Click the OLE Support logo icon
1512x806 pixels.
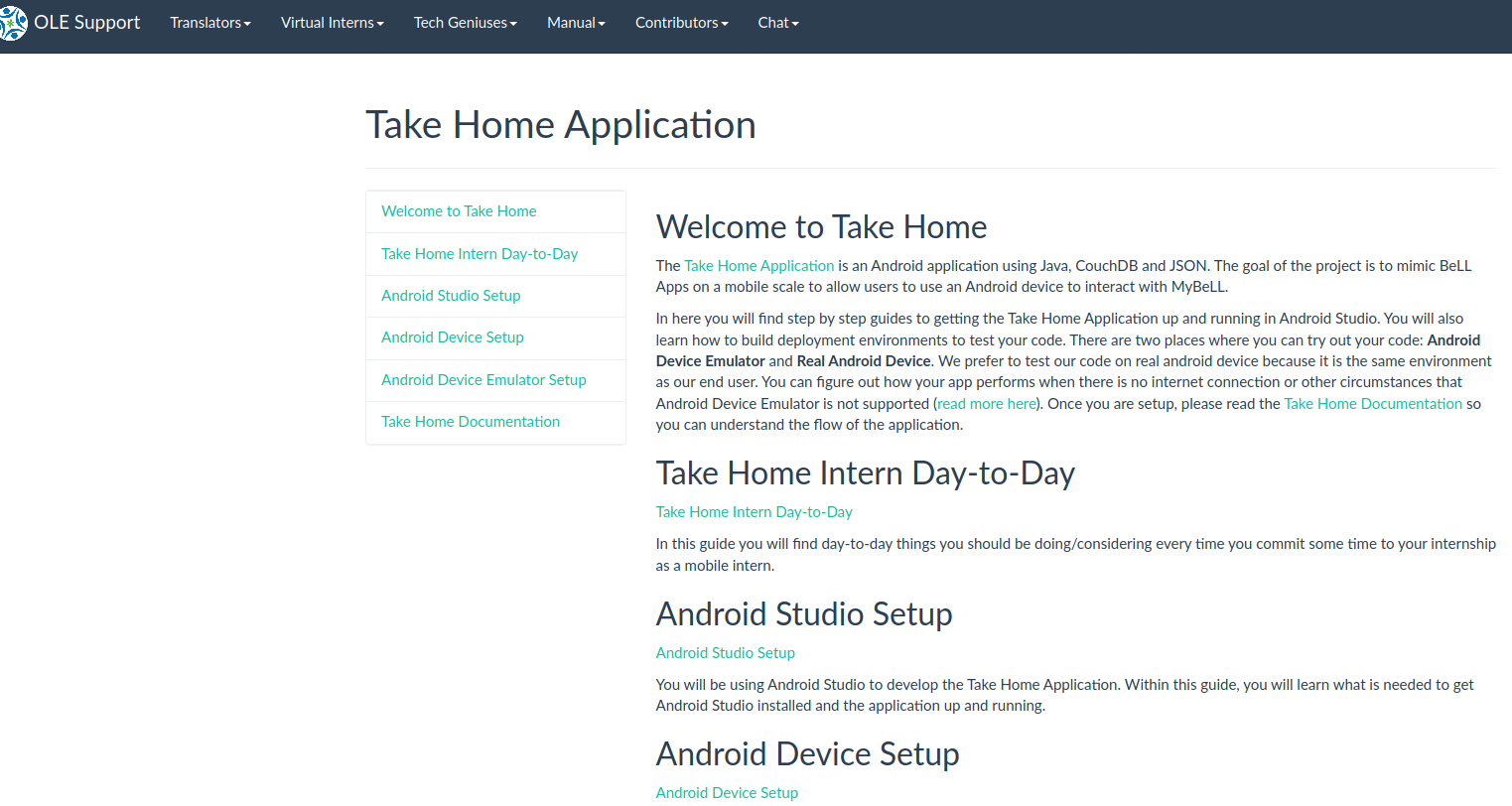(13, 23)
